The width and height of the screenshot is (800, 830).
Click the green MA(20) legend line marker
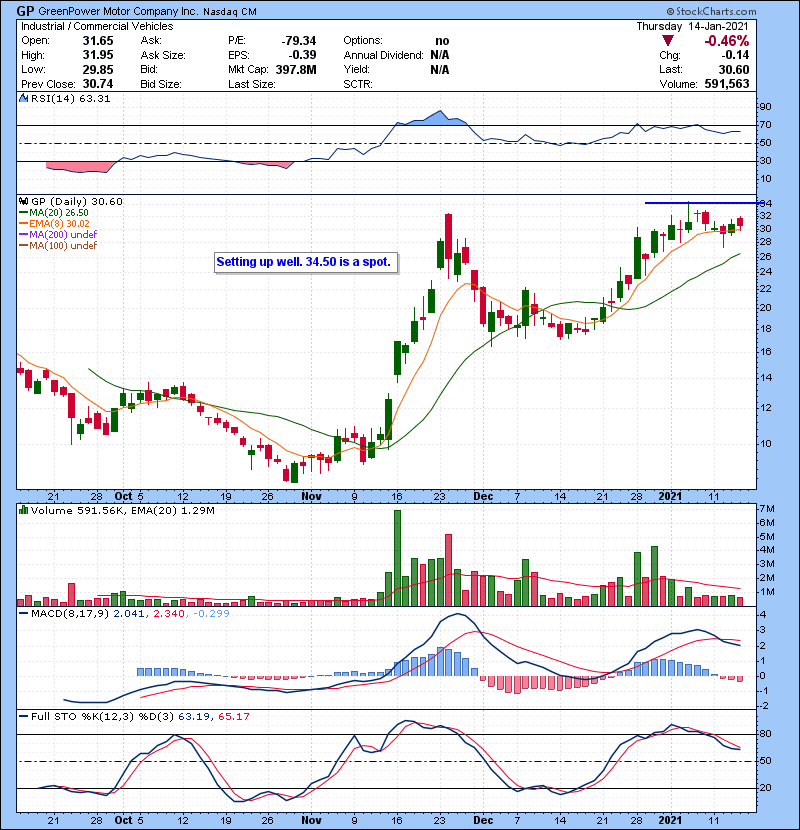click(x=23, y=213)
